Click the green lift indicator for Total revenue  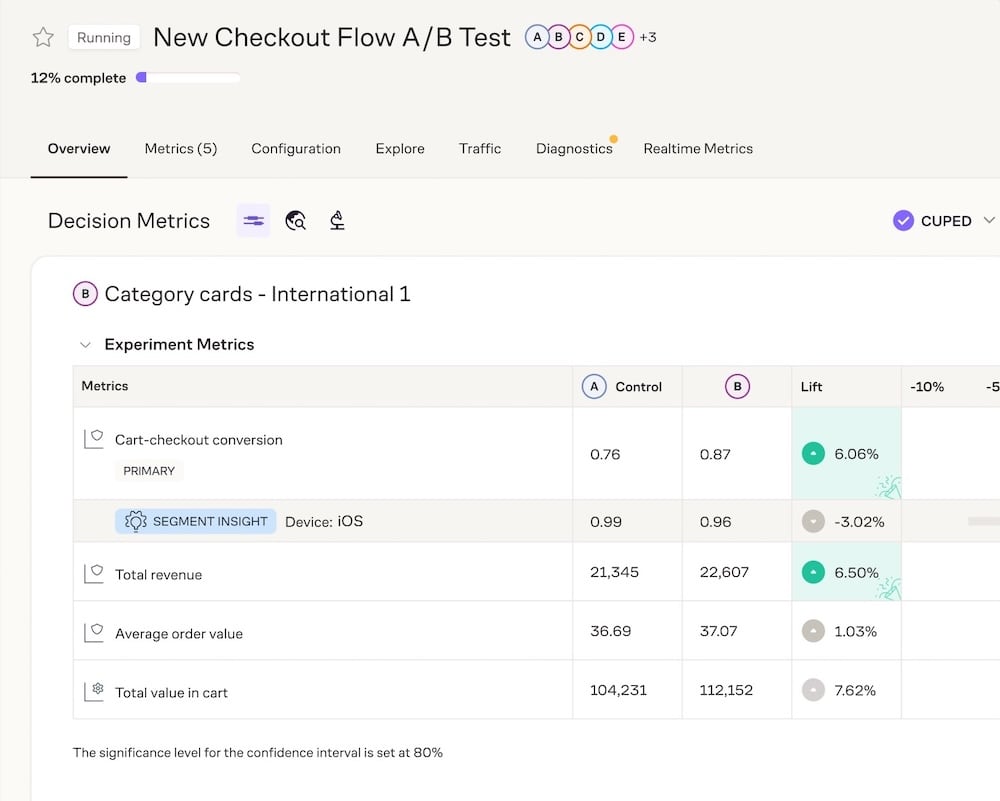(x=813, y=573)
